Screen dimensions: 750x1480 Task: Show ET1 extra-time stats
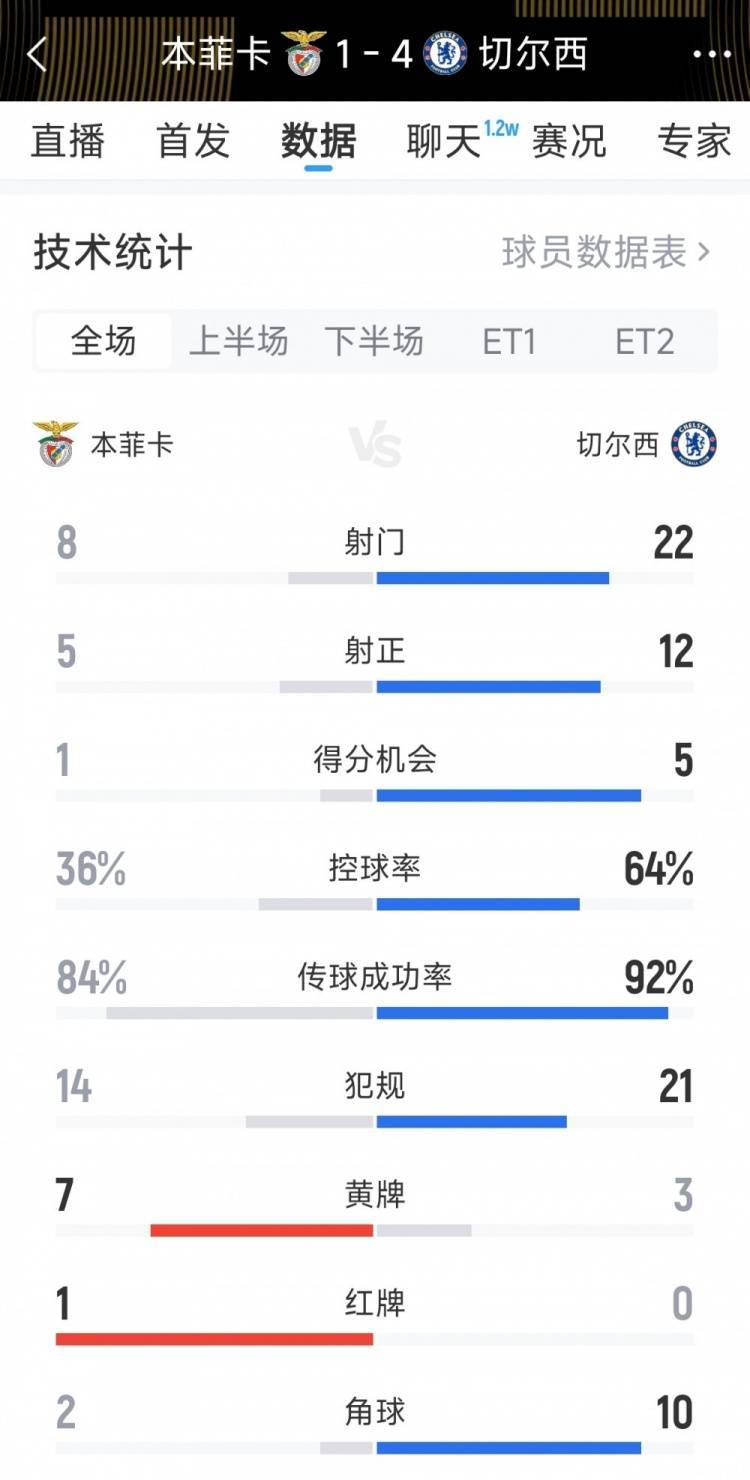tap(509, 342)
